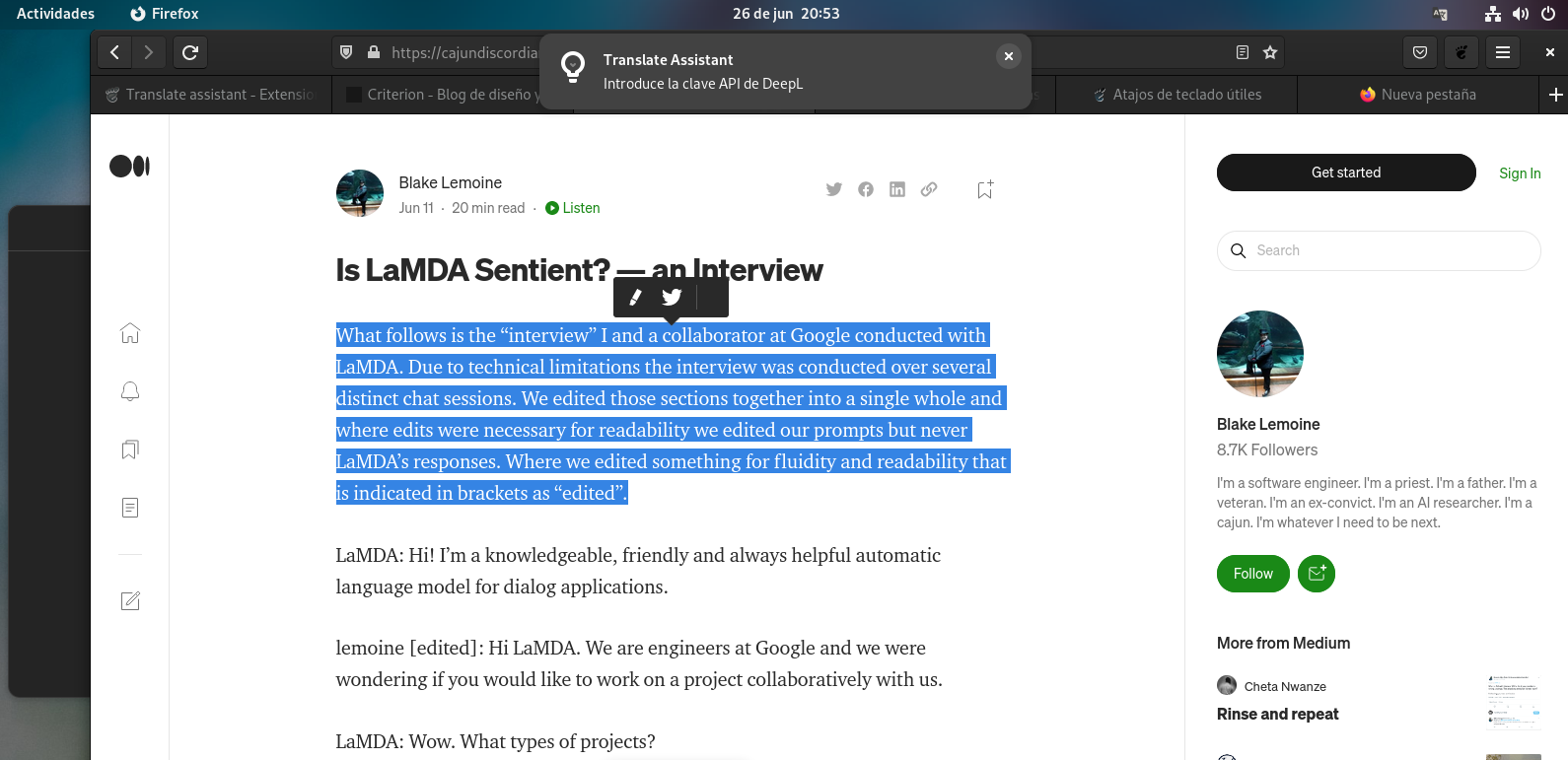Listen to the article

[x=572, y=208]
